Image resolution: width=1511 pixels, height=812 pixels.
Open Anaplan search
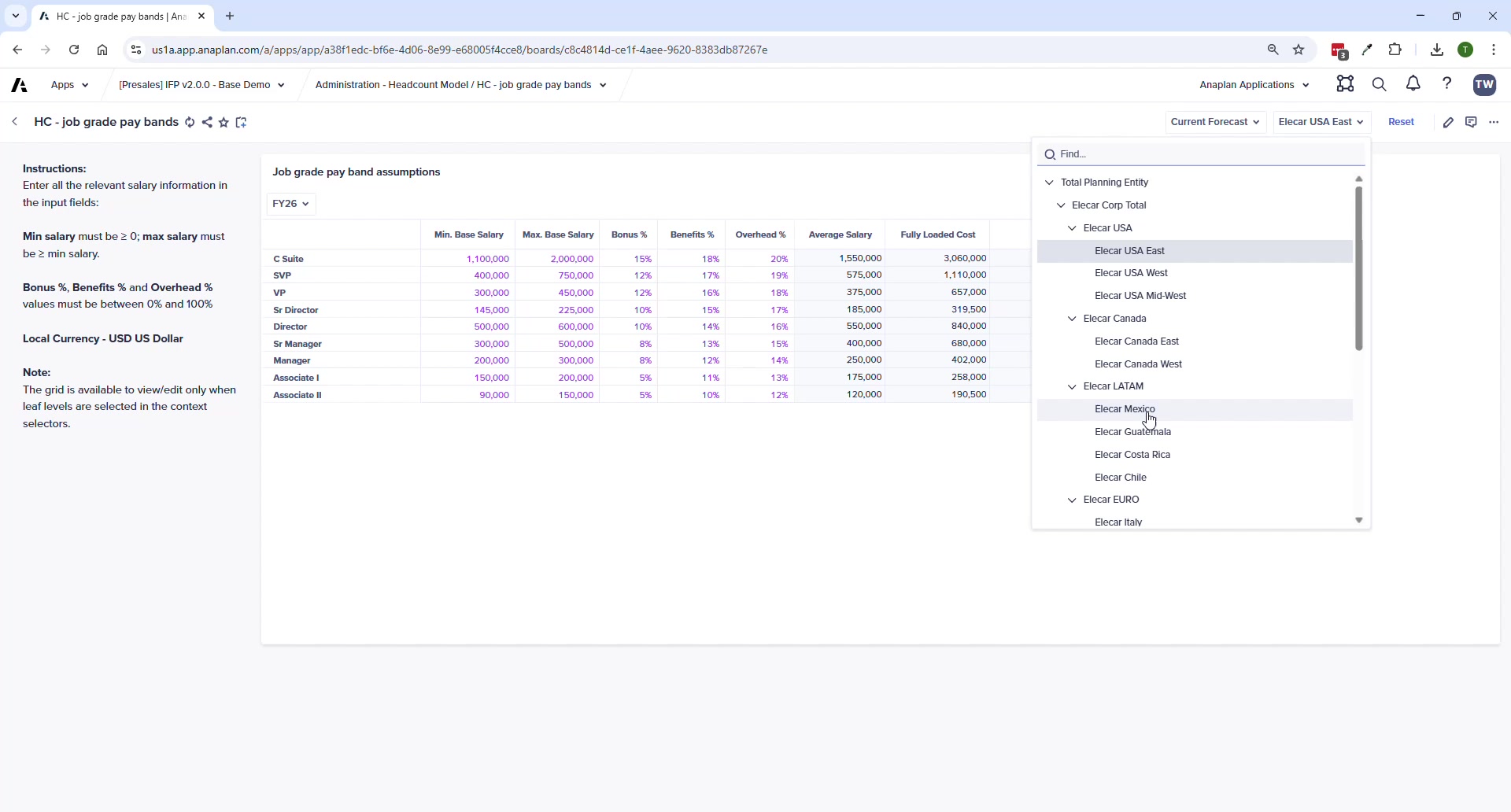[1380, 84]
